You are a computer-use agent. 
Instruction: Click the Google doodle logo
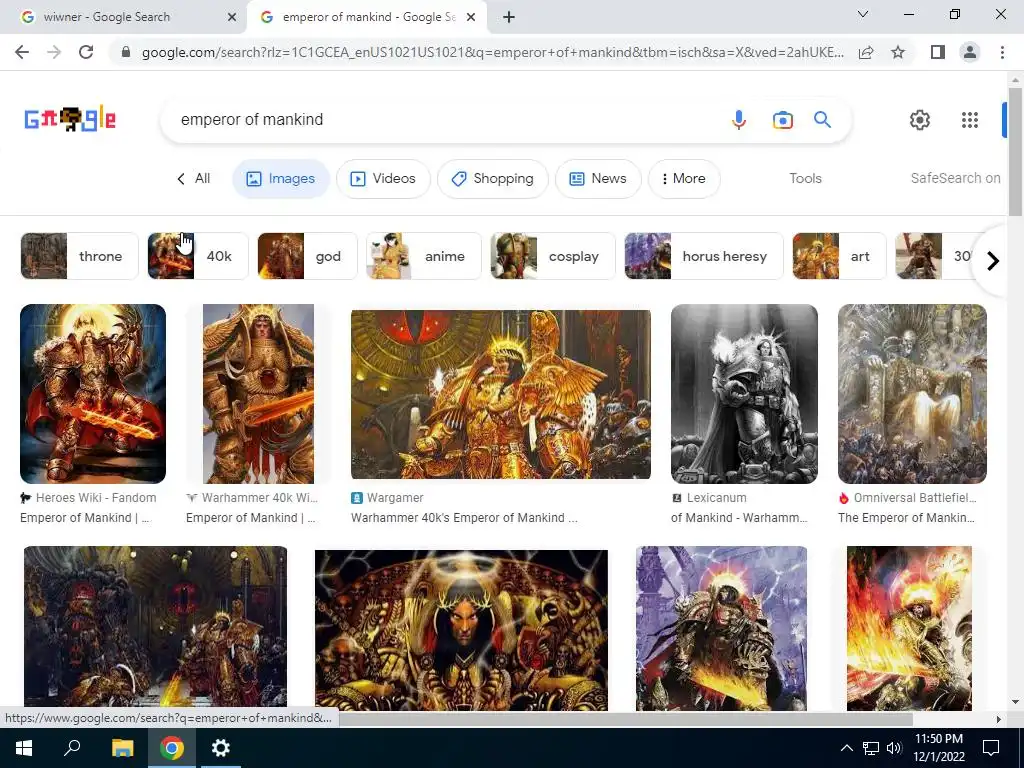[x=70, y=119]
